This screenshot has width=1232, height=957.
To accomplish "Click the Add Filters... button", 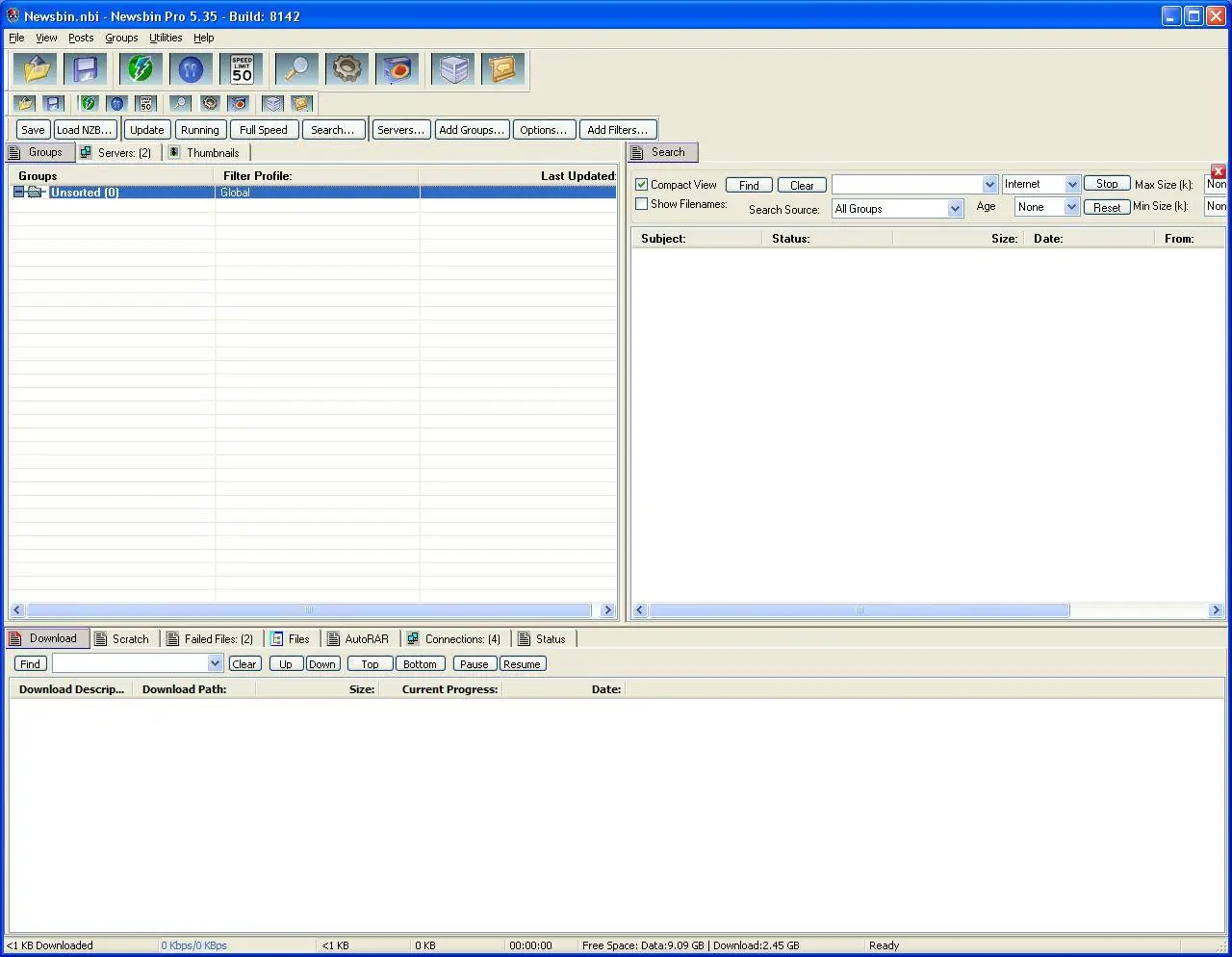I will (618, 130).
